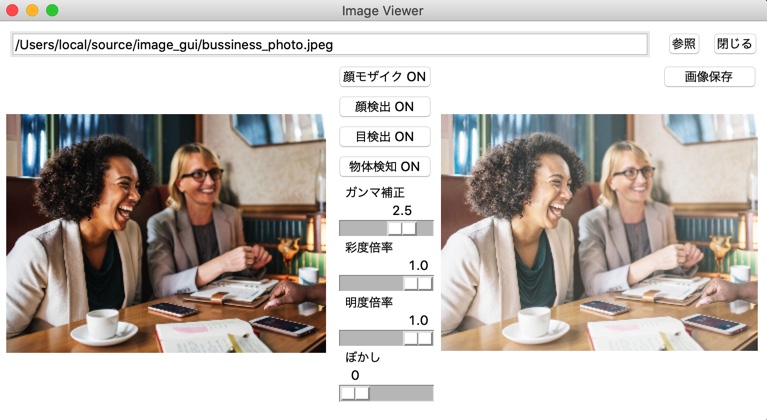This screenshot has width=767, height=420.
Task: Click the ガンマ補正 slider handle
Action: point(402,228)
